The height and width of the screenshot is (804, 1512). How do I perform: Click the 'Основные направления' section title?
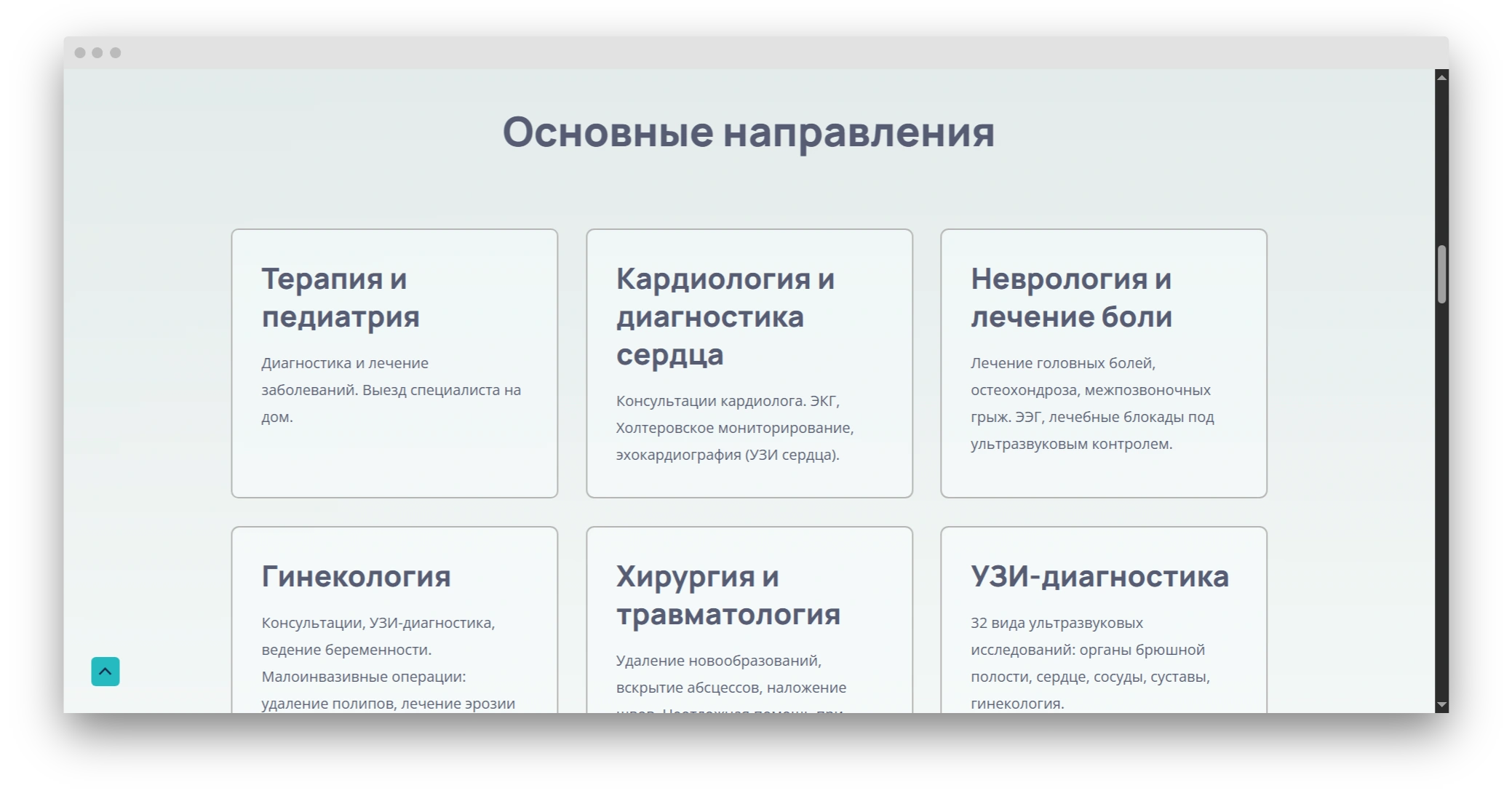tap(749, 132)
